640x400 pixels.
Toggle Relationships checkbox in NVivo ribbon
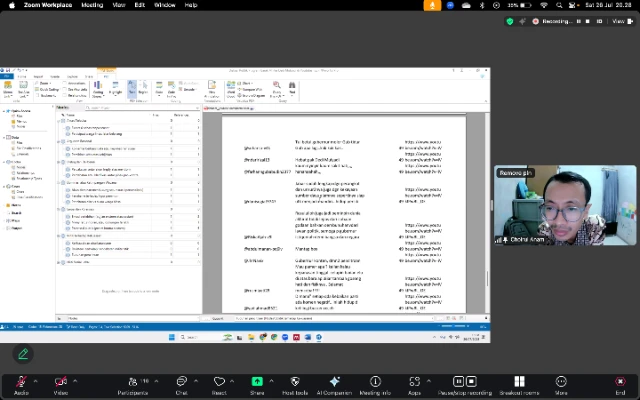[65, 96]
